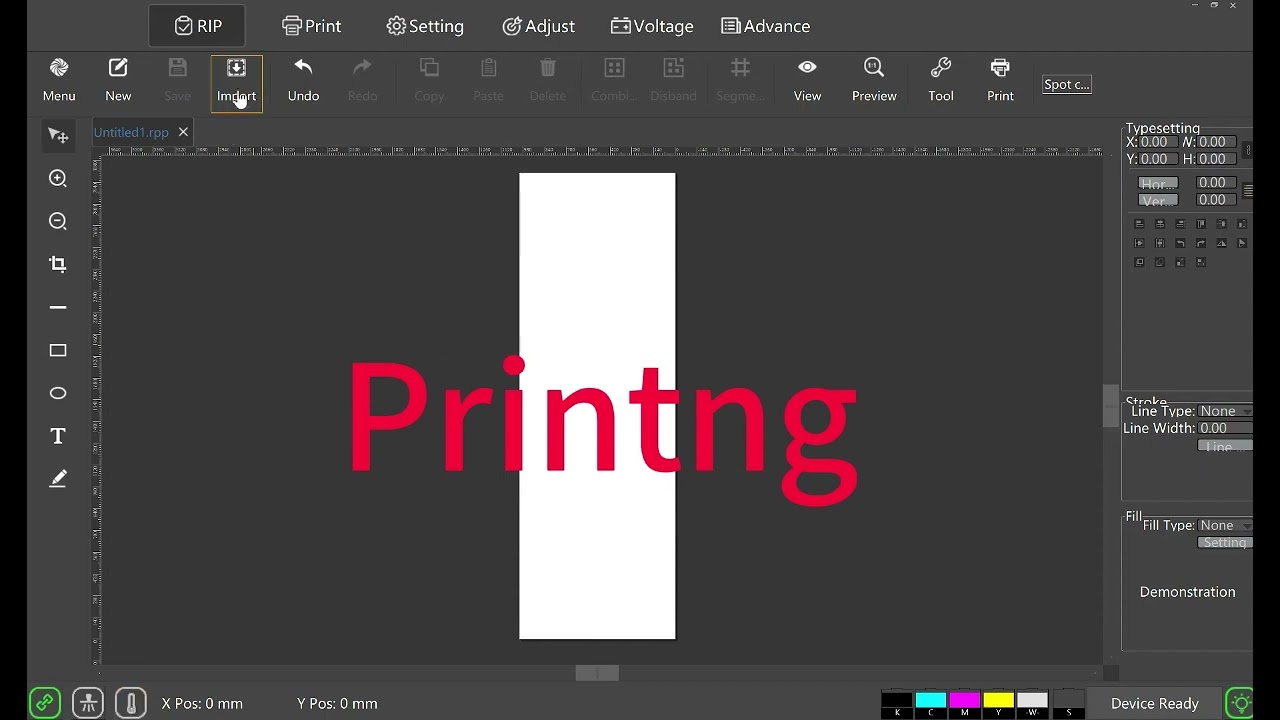Select the Rectangle tool

pyautogui.click(x=58, y=351)
